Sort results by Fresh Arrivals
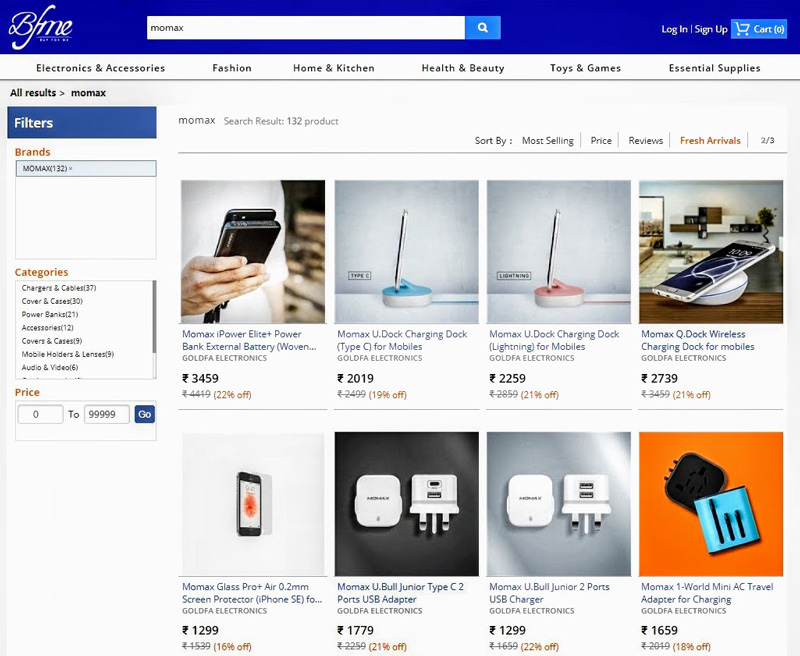This screenshot has height=656, width=800. coord(710,140)
